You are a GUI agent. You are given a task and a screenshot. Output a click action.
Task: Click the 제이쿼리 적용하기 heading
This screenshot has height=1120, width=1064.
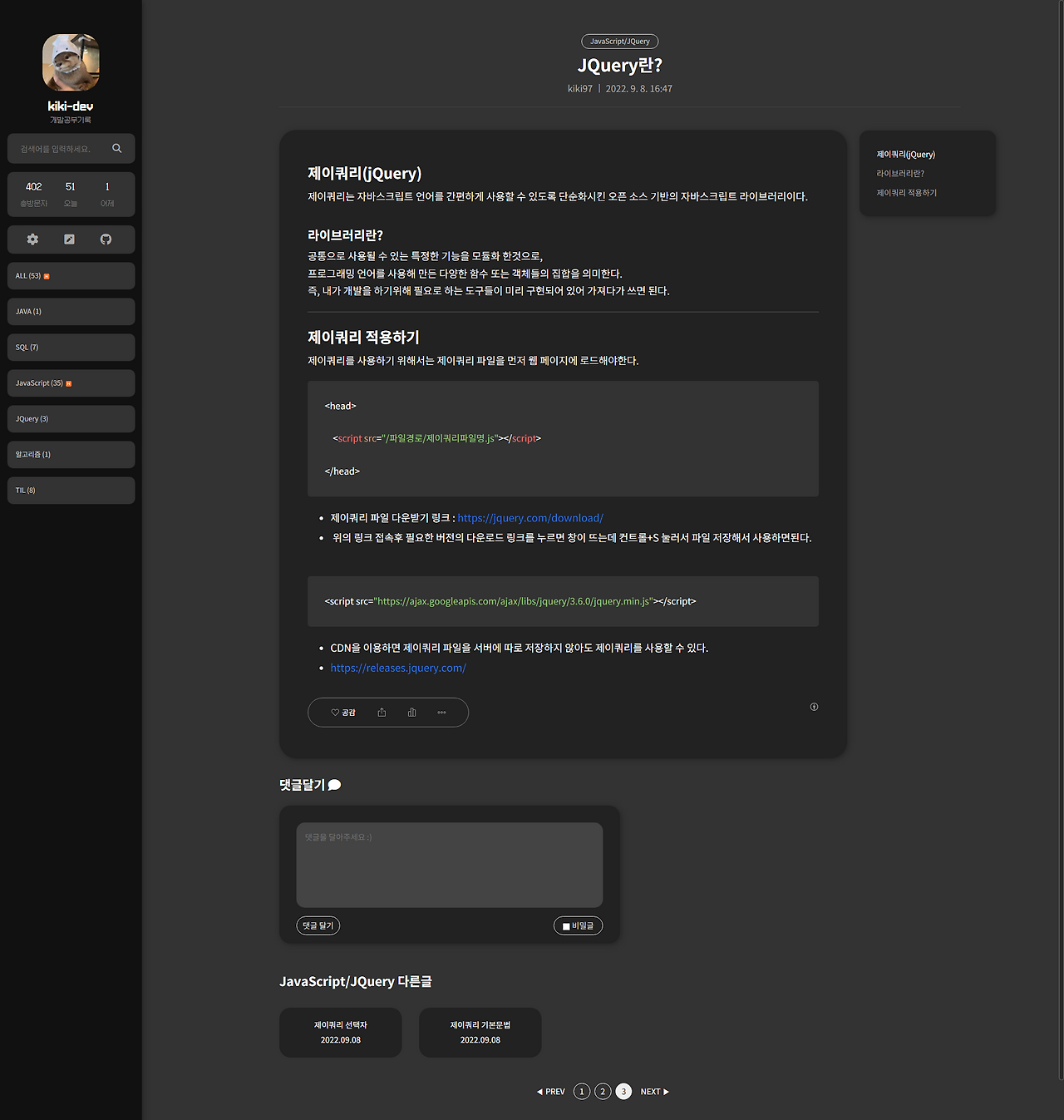364,338
